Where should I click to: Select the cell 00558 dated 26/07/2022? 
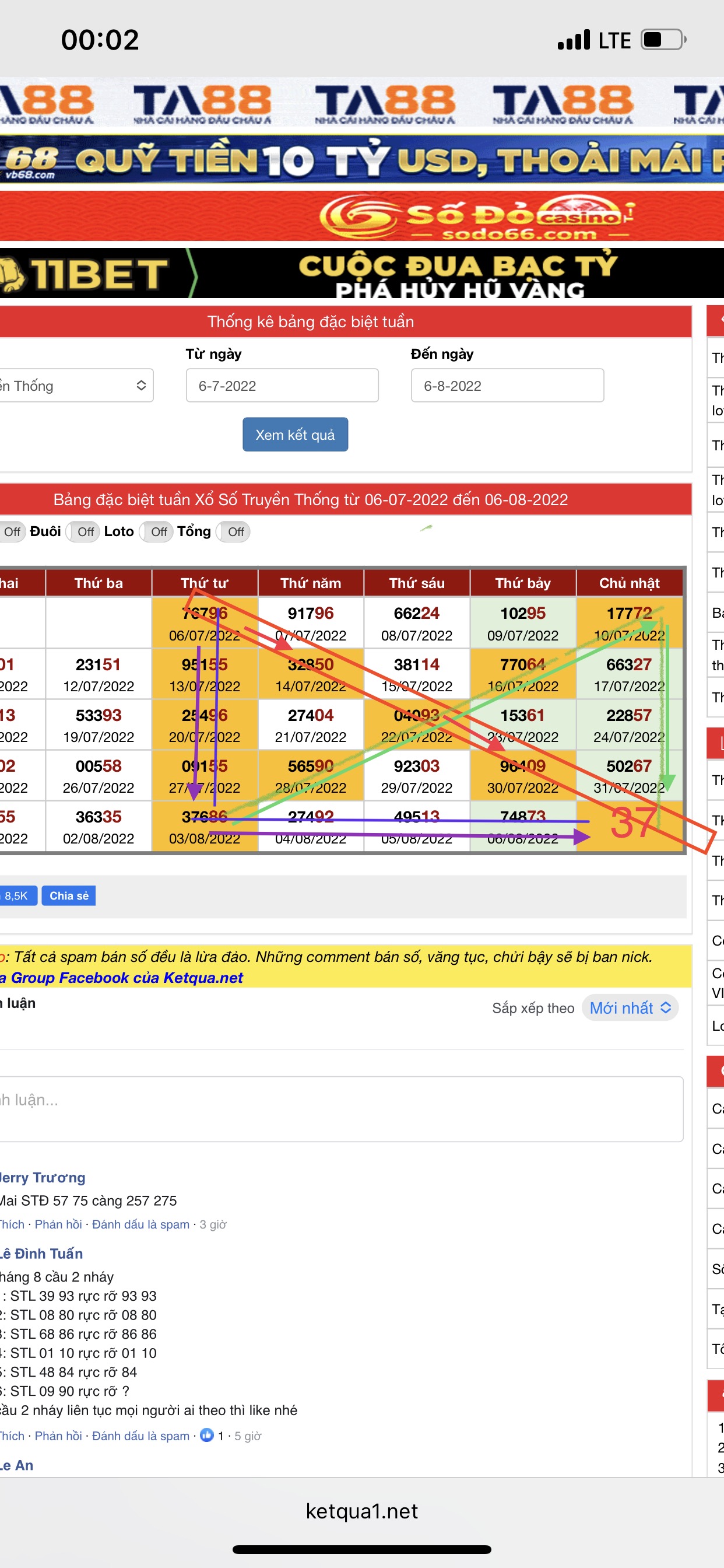tap(99, 775)
